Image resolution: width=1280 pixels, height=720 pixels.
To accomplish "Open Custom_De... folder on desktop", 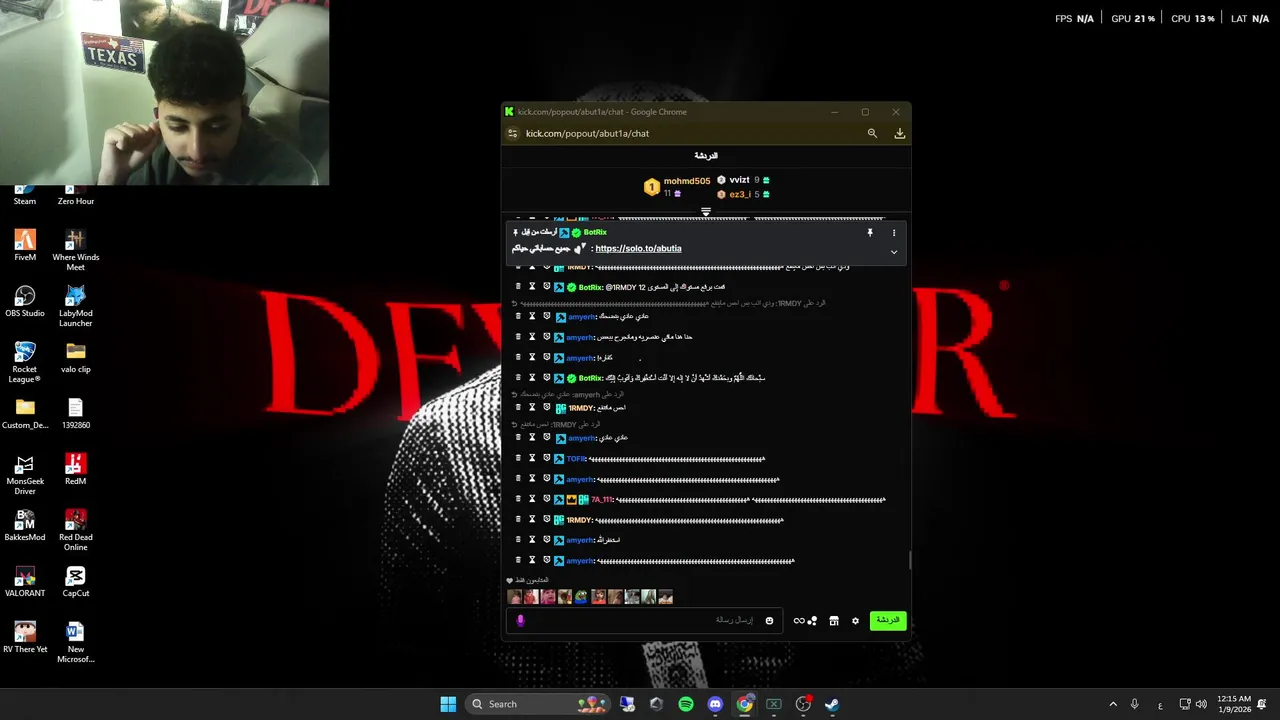I will [25, 413].
